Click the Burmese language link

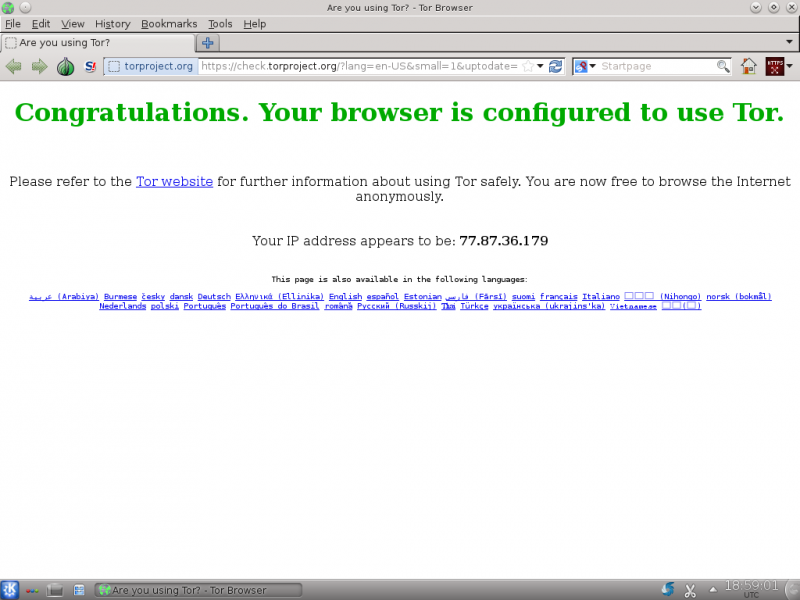pos(120,296)
